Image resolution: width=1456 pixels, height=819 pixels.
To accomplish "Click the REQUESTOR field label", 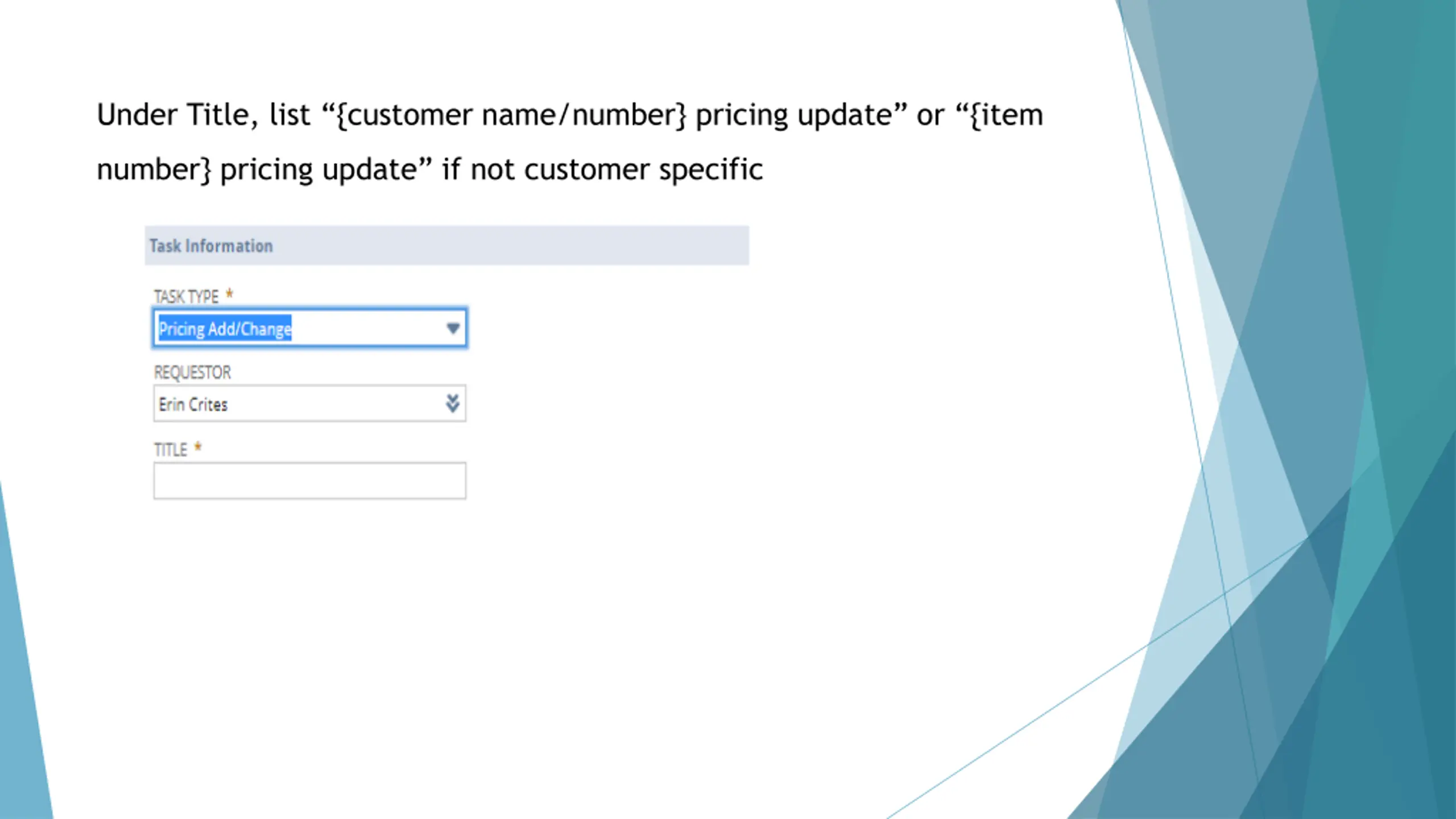I will click(192, 373).
